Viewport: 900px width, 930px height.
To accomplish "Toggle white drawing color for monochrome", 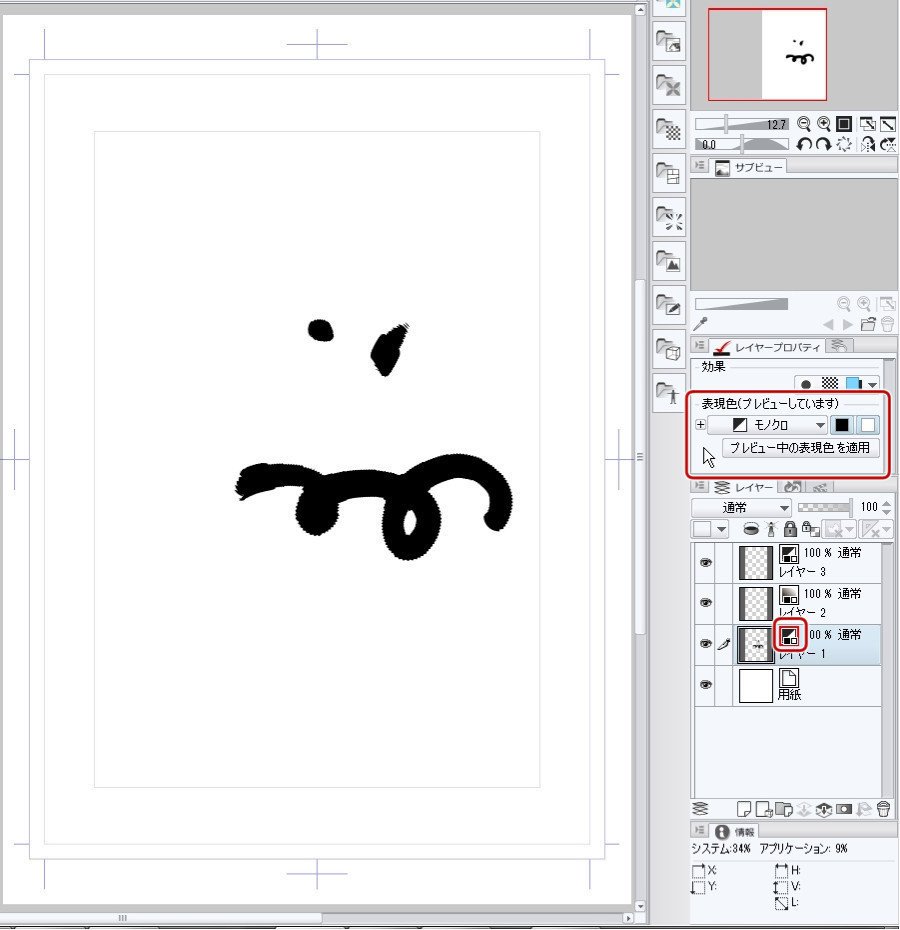I will [x=867, y=425].
